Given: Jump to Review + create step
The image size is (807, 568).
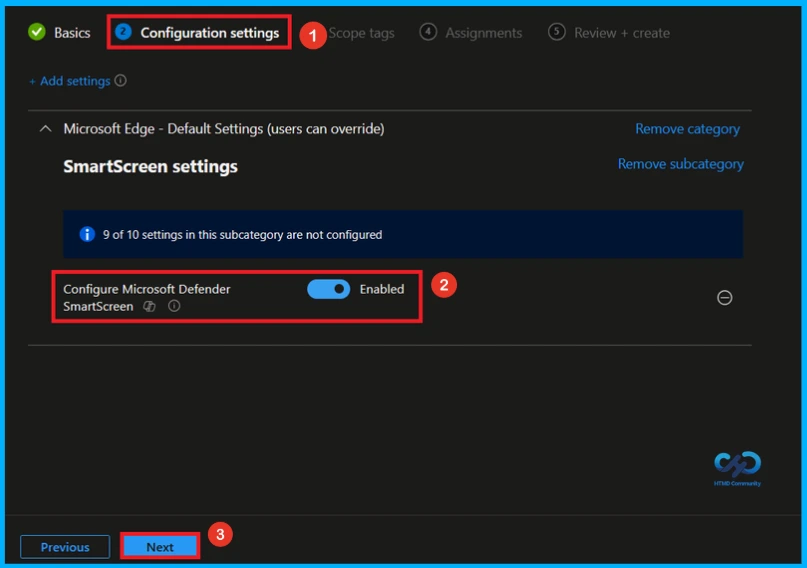Looking at the screenshot, I should [609, 32].
